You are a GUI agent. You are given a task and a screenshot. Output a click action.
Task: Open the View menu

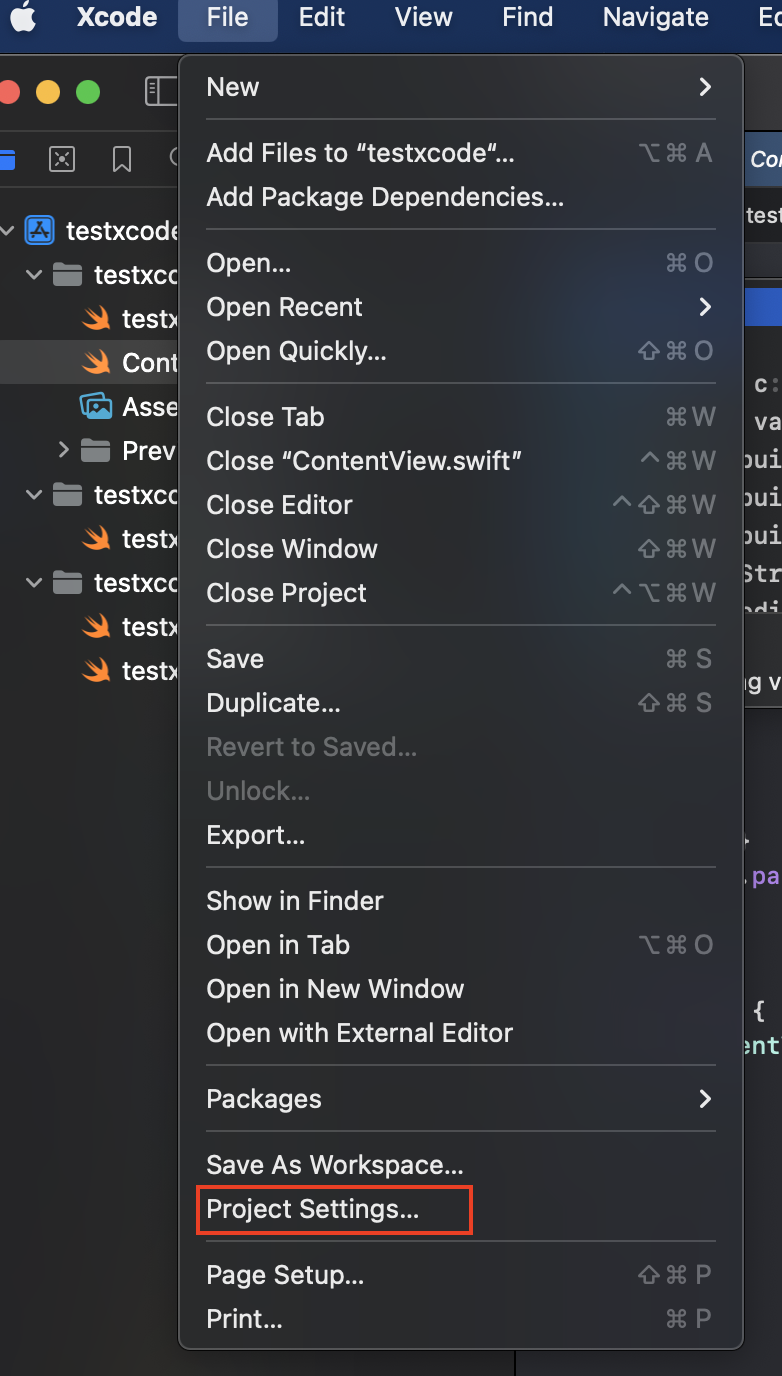(424, 17)
